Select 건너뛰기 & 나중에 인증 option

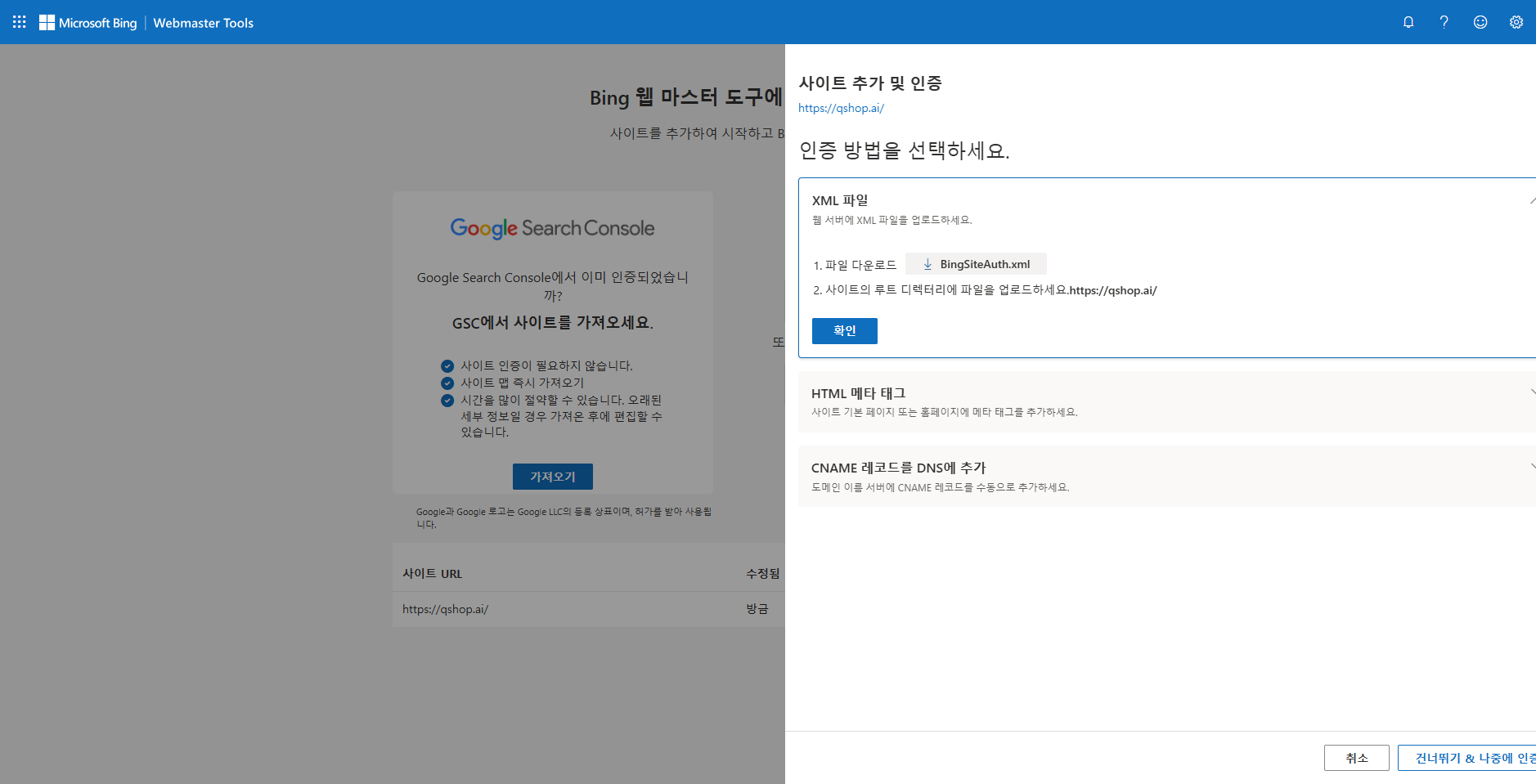[1472, 758]
